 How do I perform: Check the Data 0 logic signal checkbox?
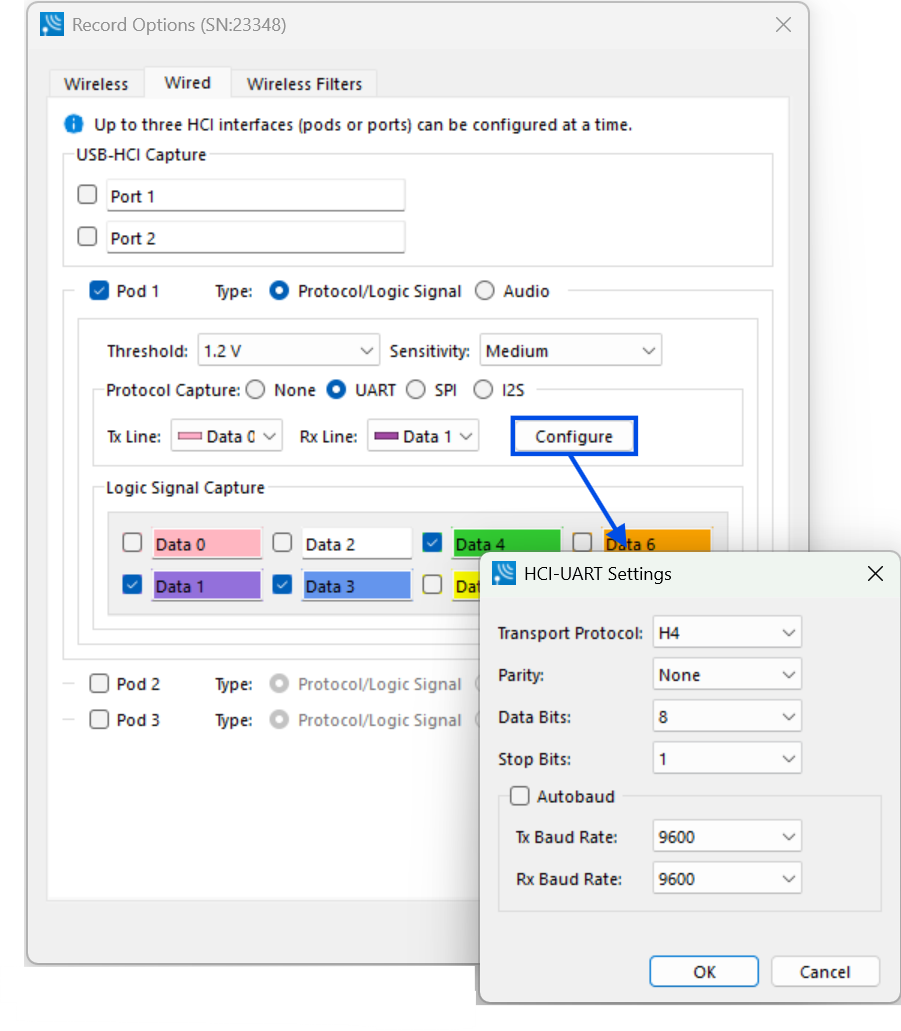(132, 542)
